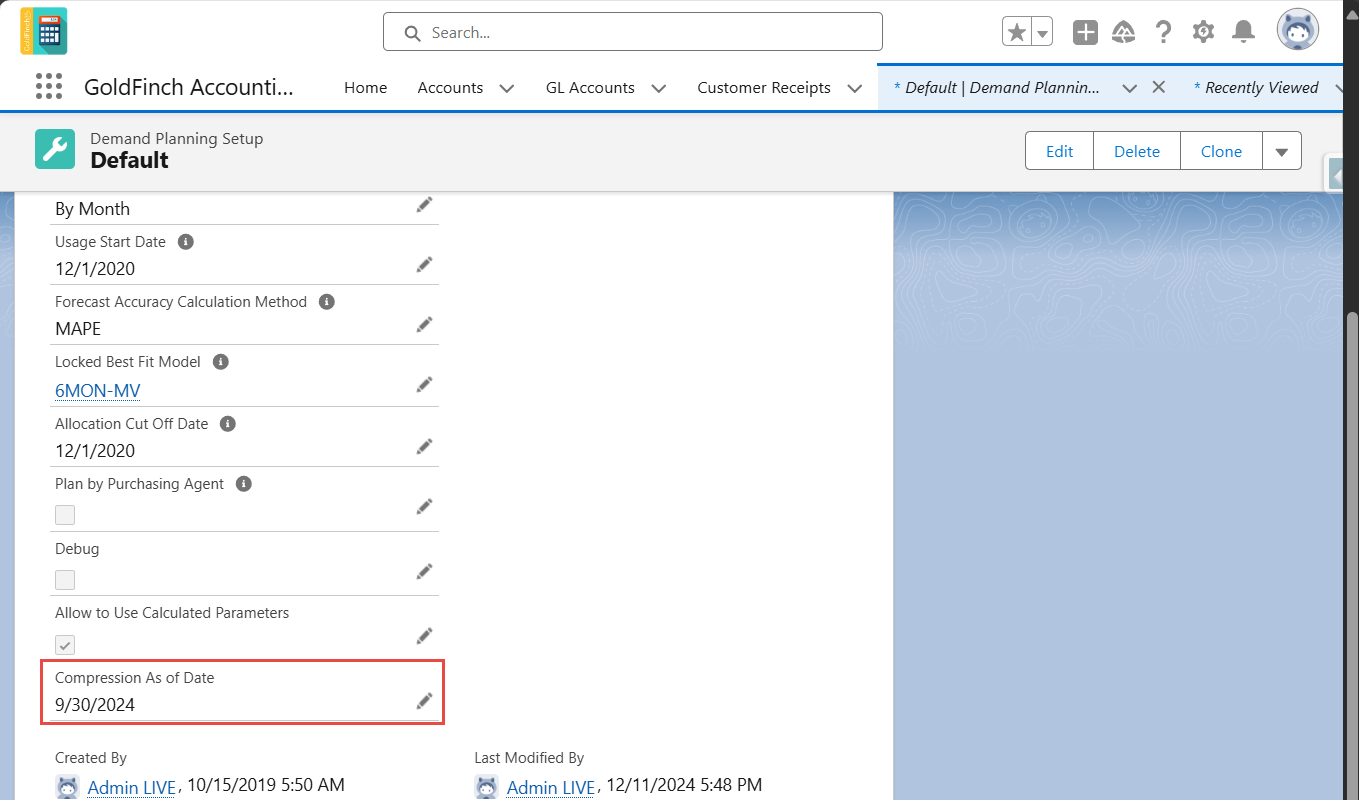Viewport: 1359px width, 800px height.
Task: Show info for Forecast Accuracy Calculation Method
Action: (x=326, y=301)
